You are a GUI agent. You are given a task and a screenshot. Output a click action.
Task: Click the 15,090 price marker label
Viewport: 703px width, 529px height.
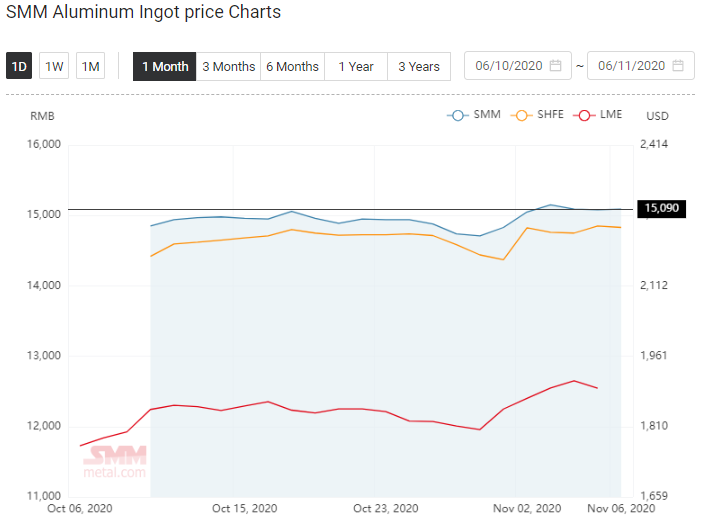pos(662,208)
